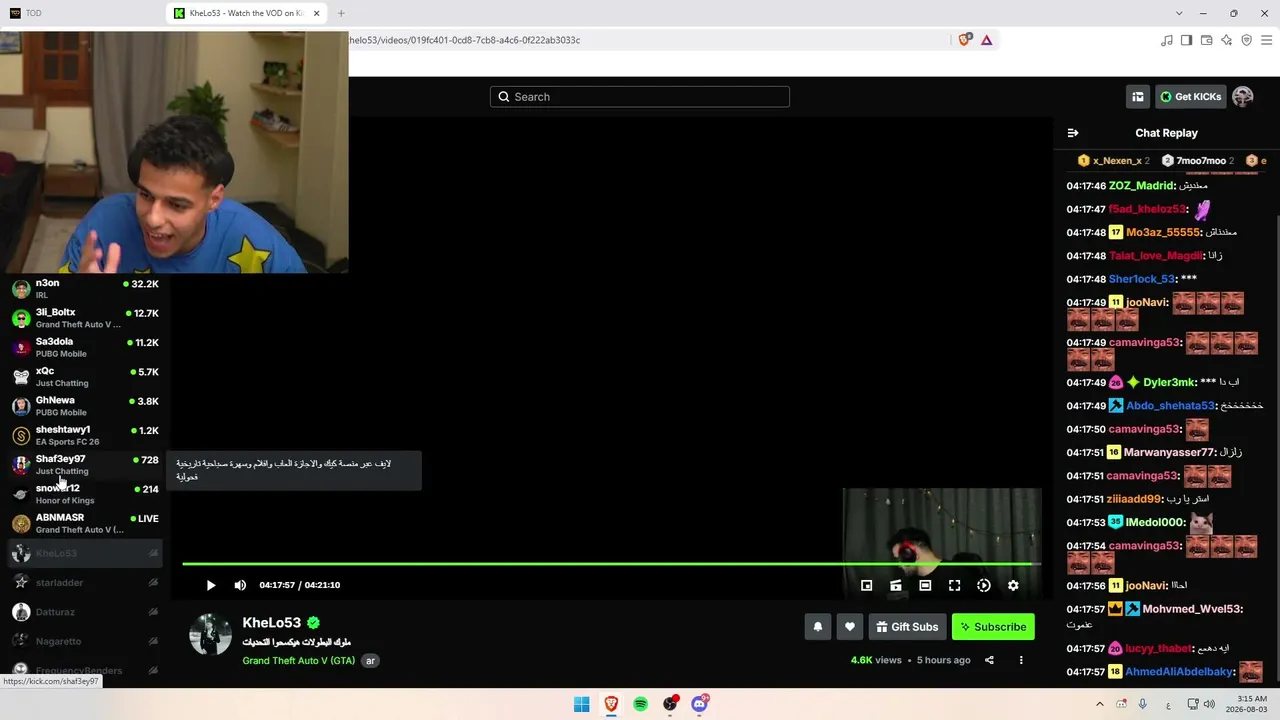Open the Grand Theft Auto V (GTA) category link
1280x720 pixels.
click(298, 660)
